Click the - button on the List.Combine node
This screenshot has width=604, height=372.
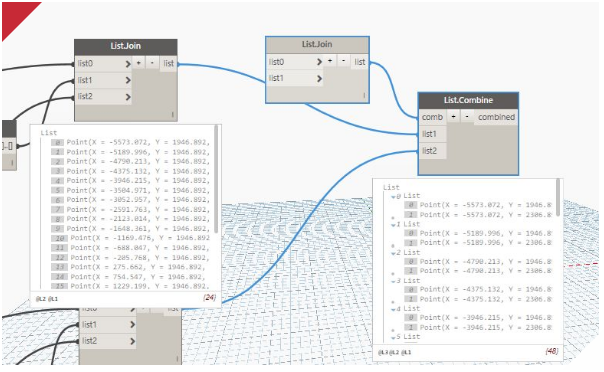467,117
